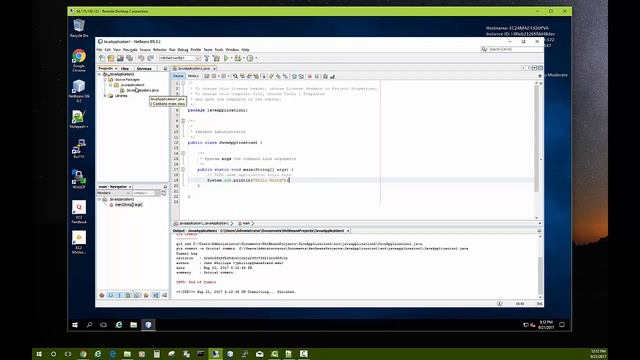Click the Find Selection magnifier icon
The height and width of the screenshot is (360, 640).
(235, 76)
